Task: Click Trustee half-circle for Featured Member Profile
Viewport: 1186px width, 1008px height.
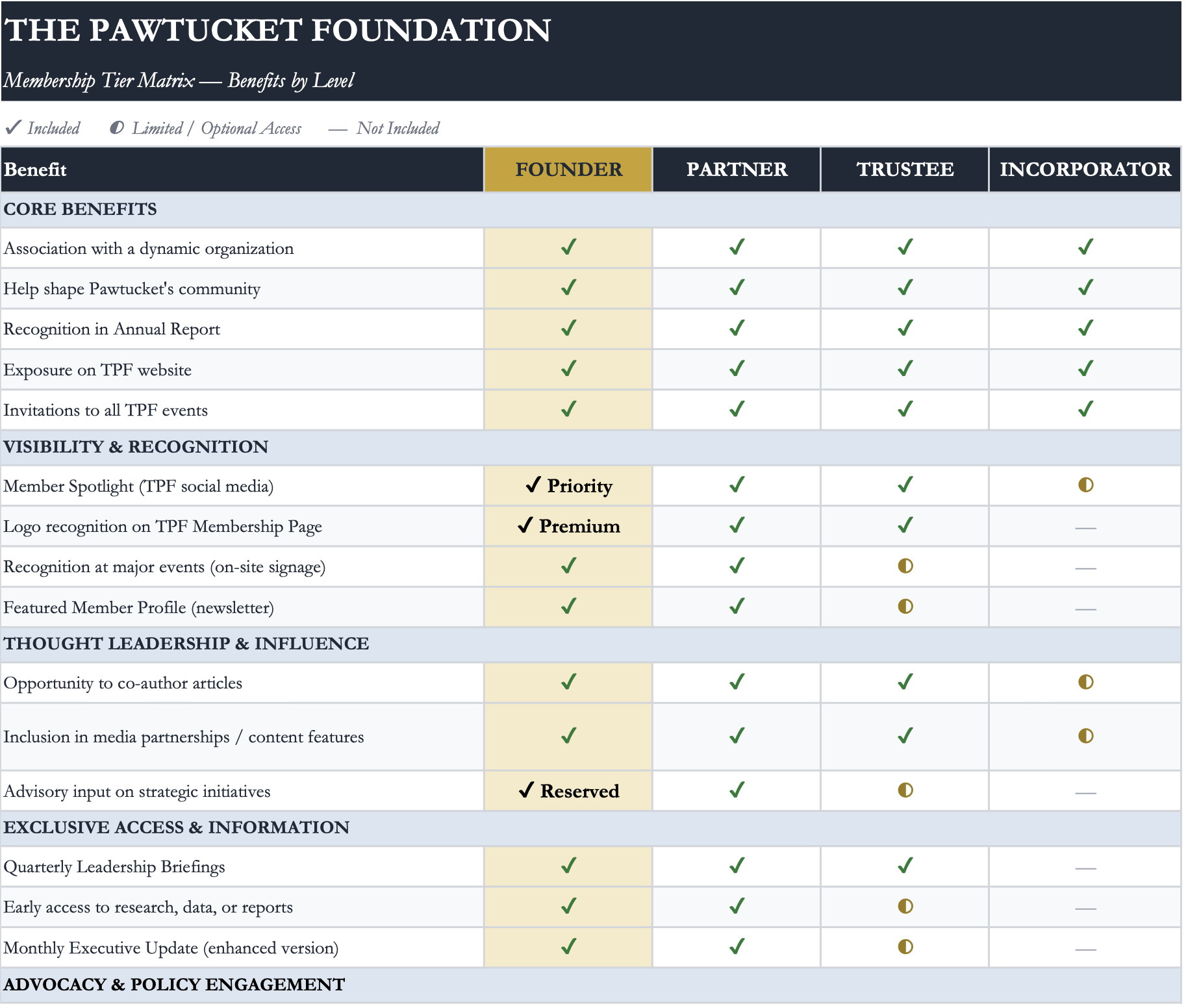Action: (x=905, y=607)
